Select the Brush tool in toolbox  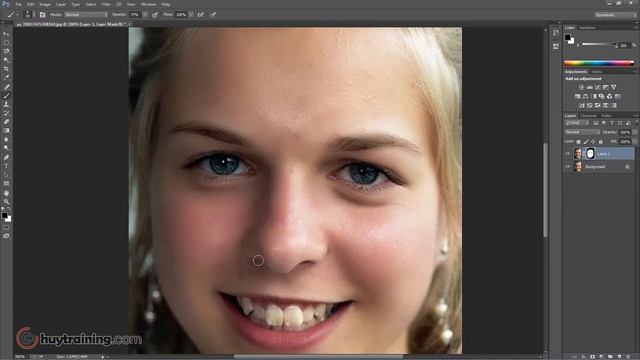coord(6,96)
